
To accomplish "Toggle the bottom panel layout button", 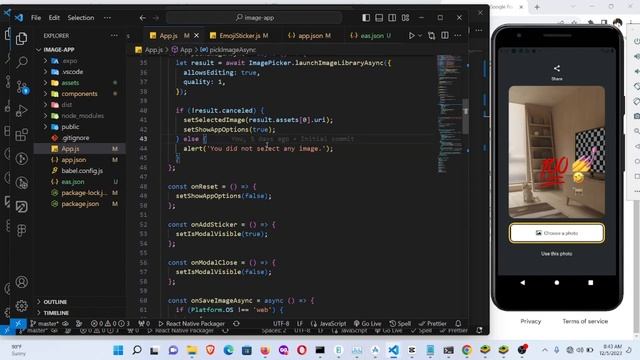I will (x=379, y=18).
